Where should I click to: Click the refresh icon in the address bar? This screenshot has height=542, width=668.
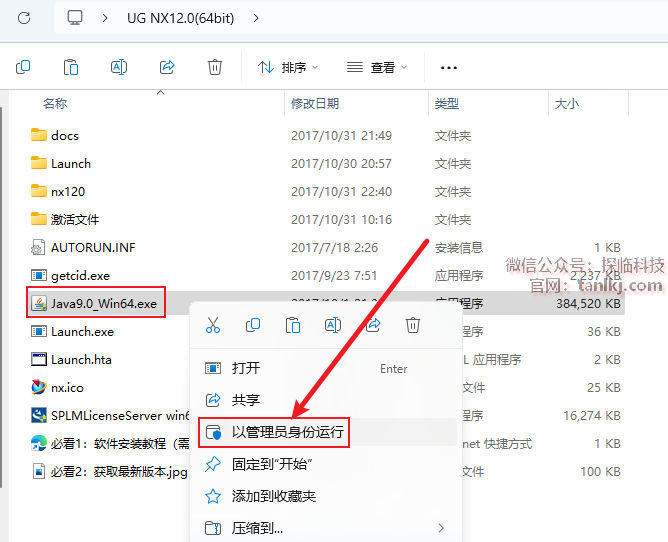point(24,18)
